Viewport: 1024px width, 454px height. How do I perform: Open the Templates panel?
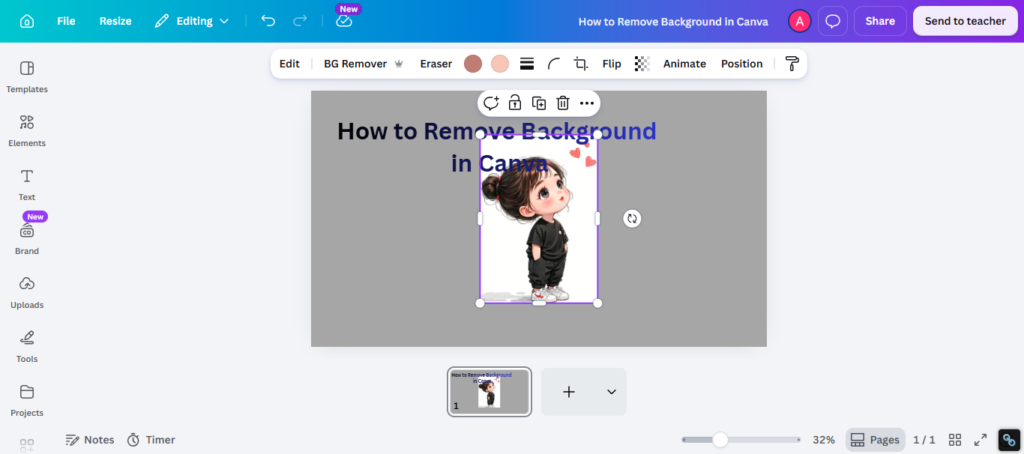coord(27,77)
